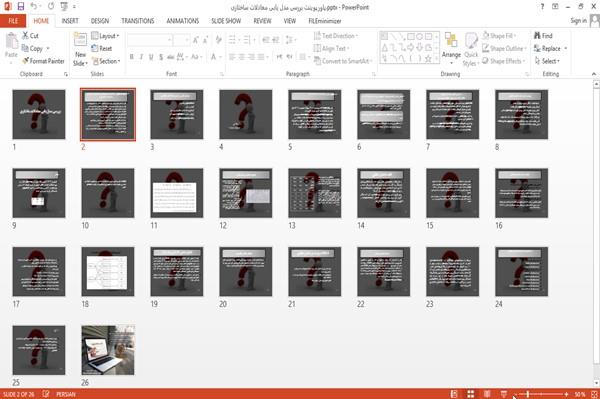The width and height of the screenshot is (600, 399).
Task: Toggle Center alignment
Action: click(x=241, y=57)
